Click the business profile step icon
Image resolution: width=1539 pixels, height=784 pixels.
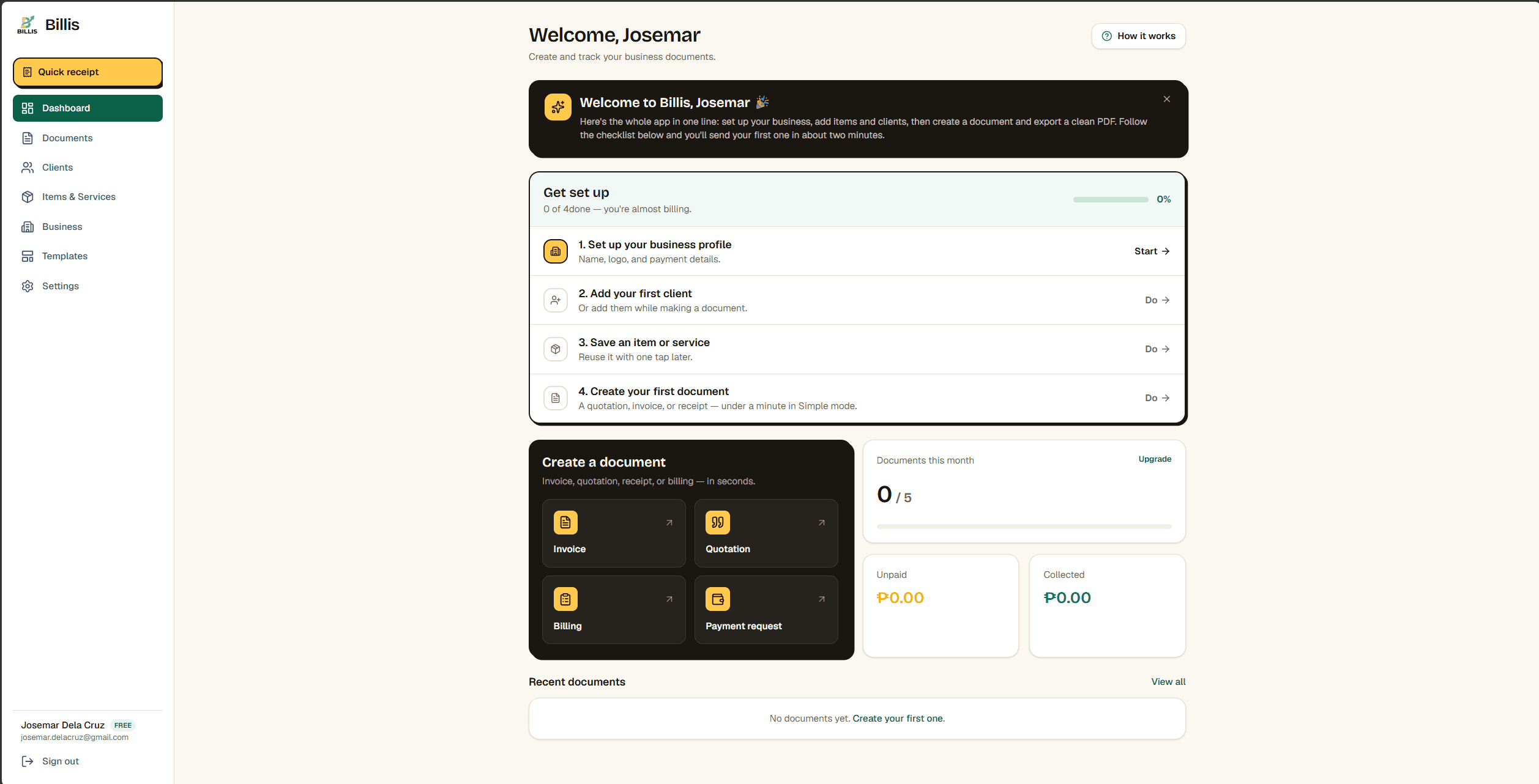[555, 251]
